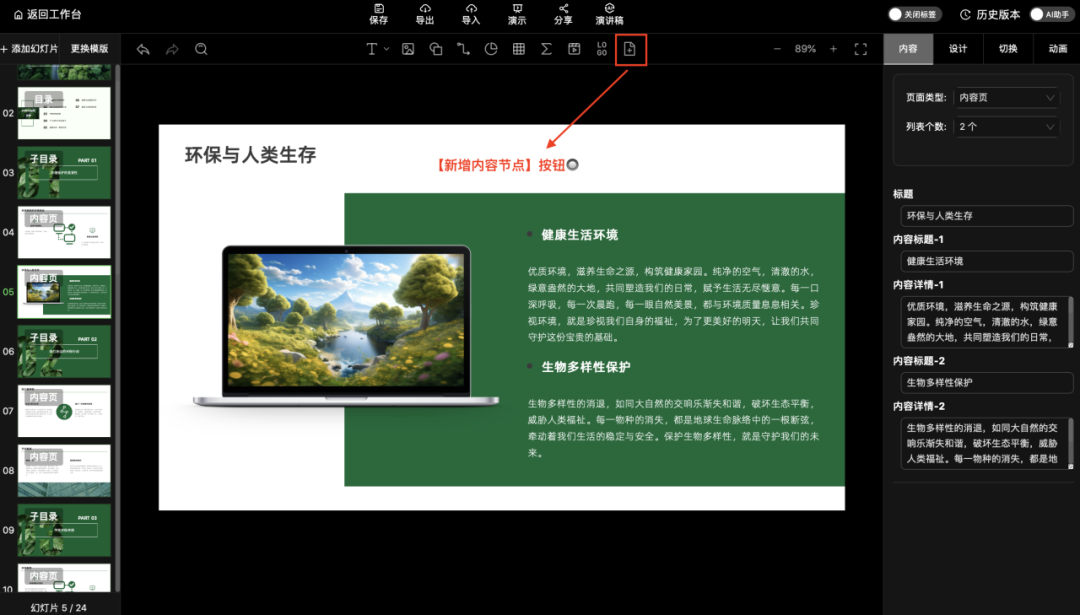Screen dimensions: 1080x615
Task: Insert a LOGO using the LOGO icon
Action: point(601,48)
